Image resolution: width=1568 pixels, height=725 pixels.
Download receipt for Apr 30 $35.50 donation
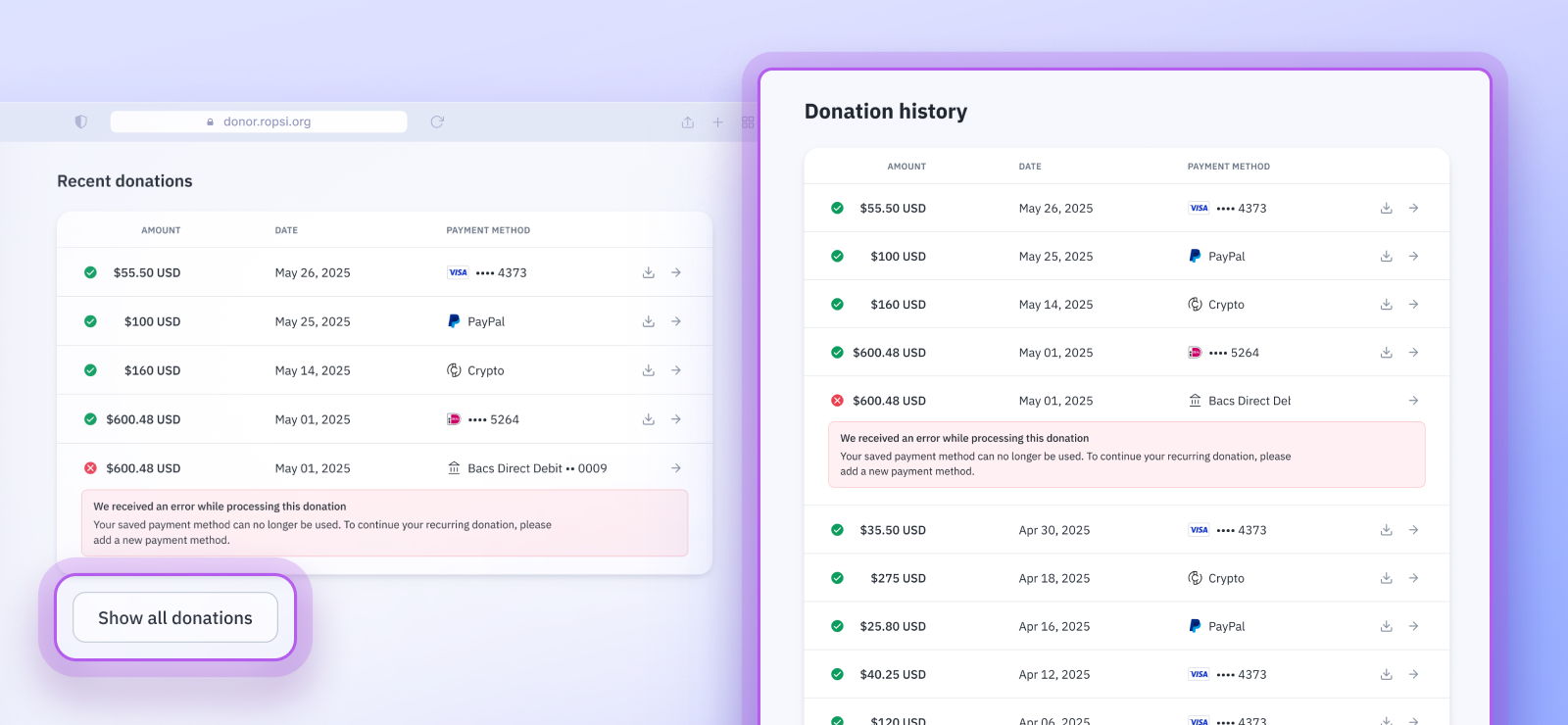(1386, 530)
